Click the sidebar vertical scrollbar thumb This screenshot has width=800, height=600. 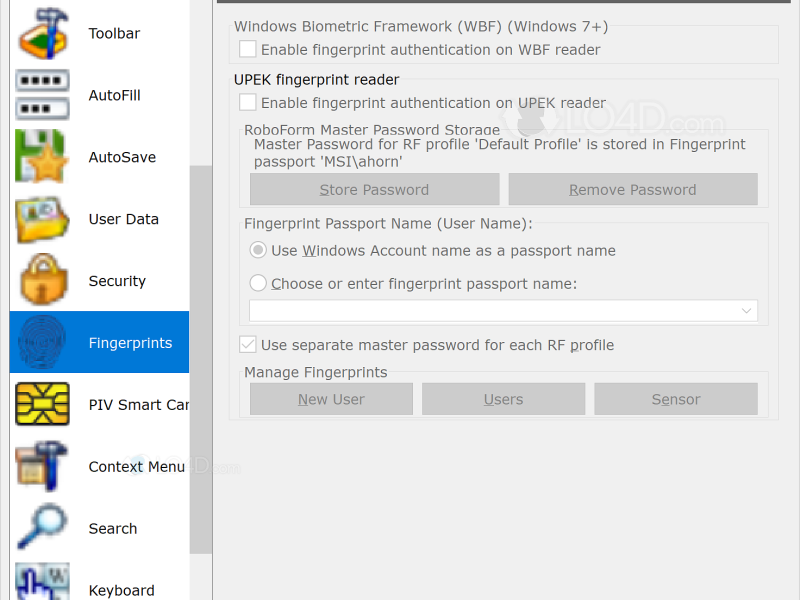coord(201,360)
